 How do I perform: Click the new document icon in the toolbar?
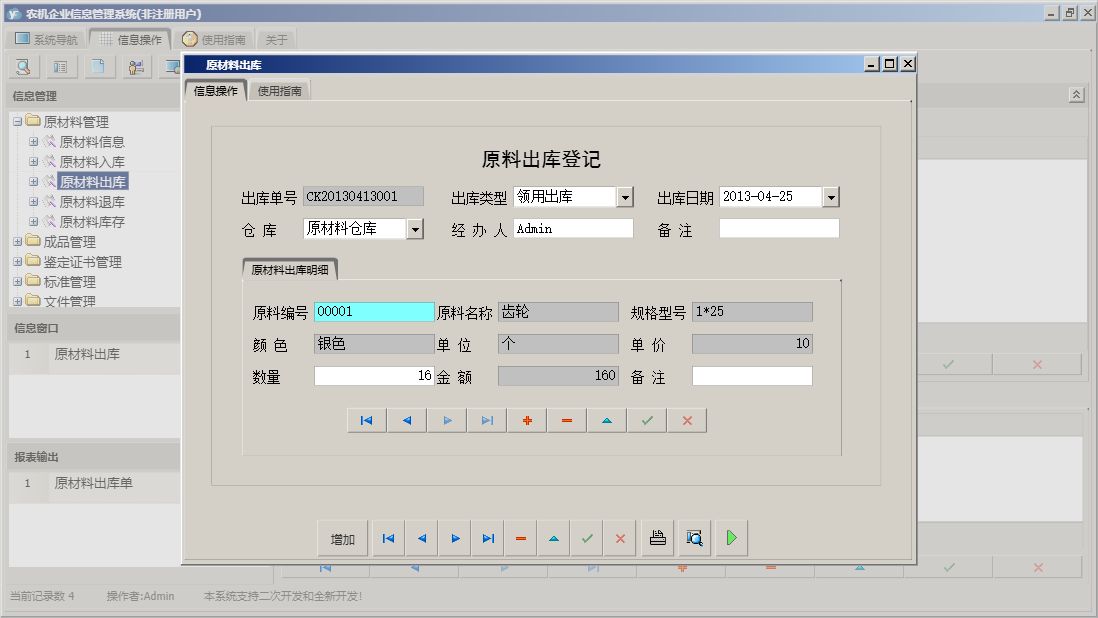pyautogui.click(x=100, y=66)
